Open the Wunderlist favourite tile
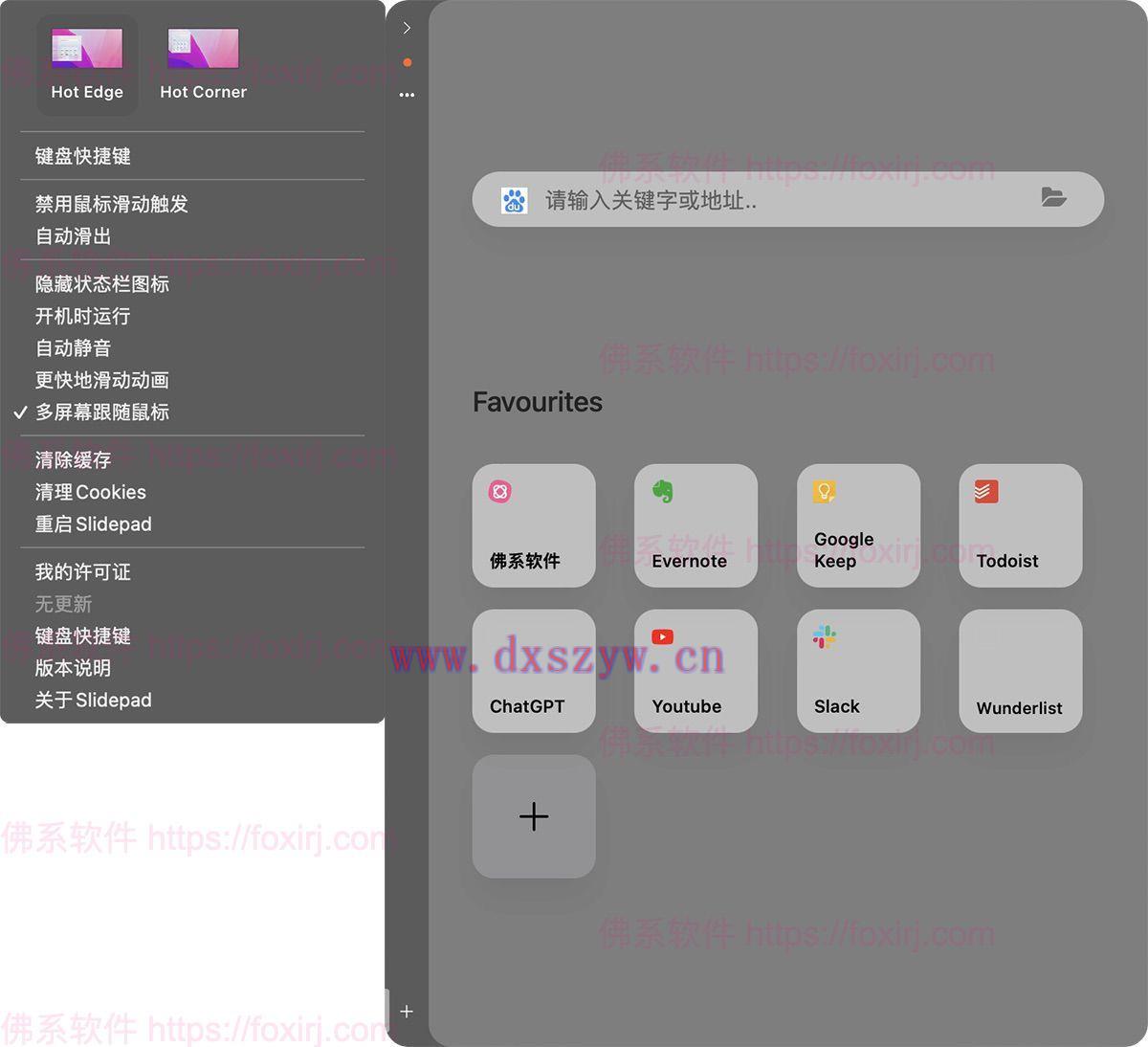 (1021, 671)
